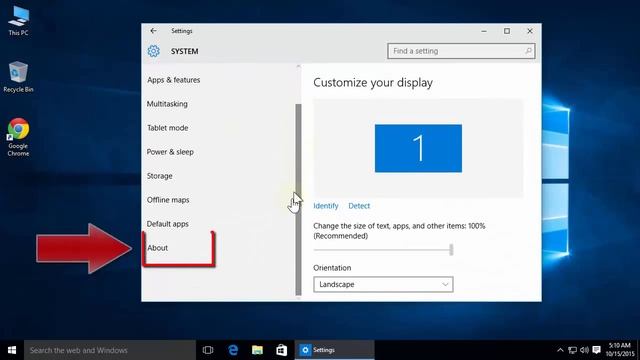Open the Orientation Landscape dropdown
Viewport: 640px width, 360px height.
[x=383, y=284]
